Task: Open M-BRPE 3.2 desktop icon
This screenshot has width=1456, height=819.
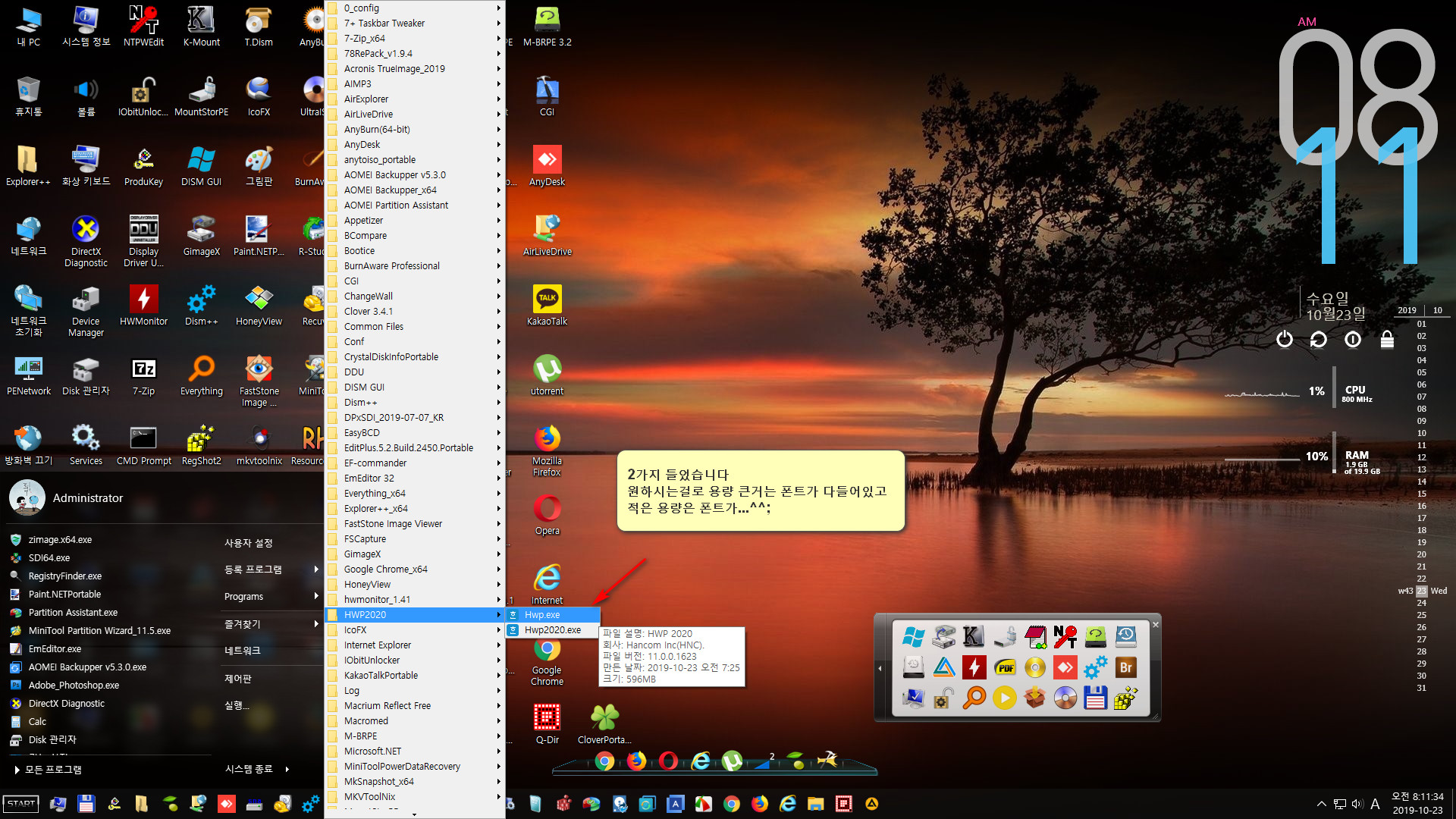Action: (x=547, y=27)
